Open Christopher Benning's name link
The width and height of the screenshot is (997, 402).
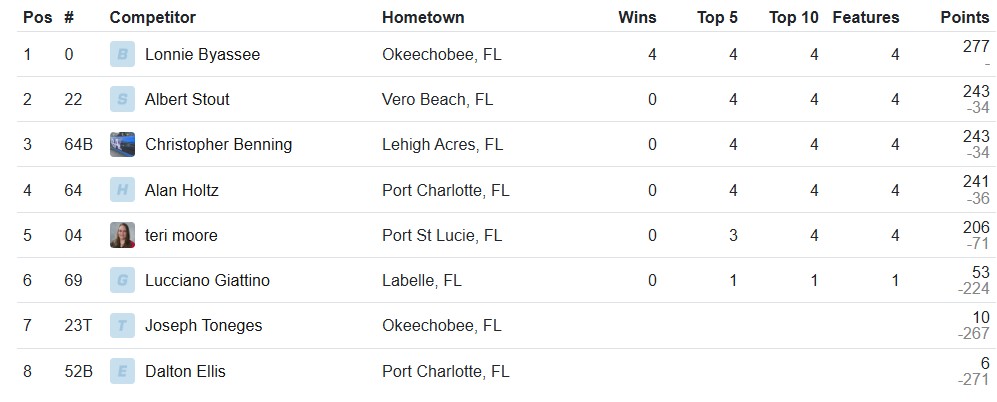(x=218, y=145)
